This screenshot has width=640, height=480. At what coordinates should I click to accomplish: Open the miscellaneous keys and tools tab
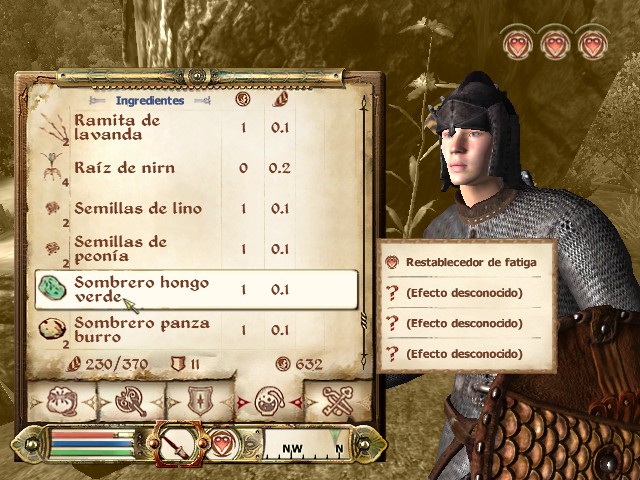338,402
